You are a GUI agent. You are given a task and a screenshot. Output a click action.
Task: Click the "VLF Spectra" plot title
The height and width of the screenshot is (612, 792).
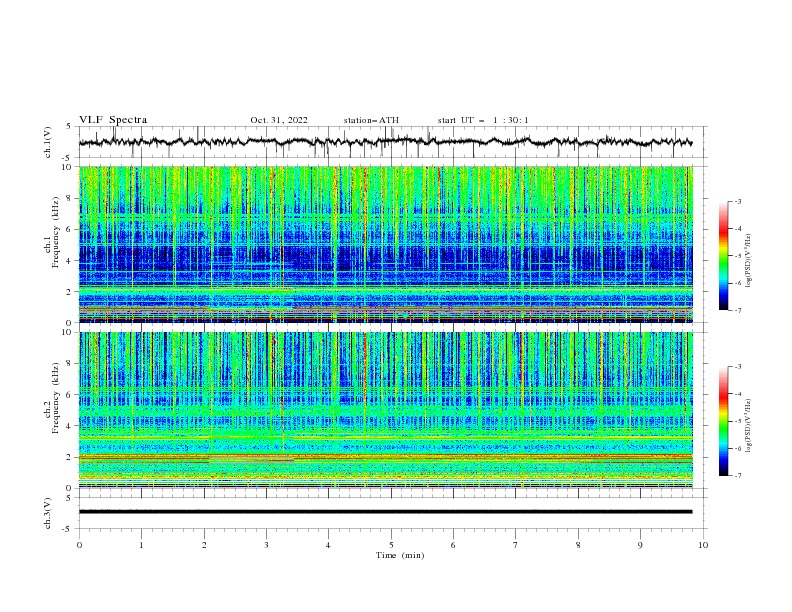(113, 120)
